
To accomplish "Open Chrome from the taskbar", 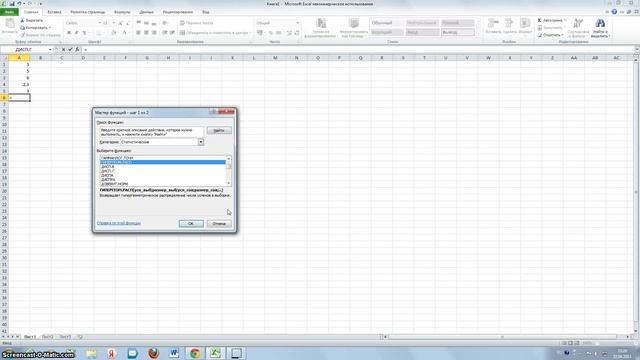I will tap(195, 353).
